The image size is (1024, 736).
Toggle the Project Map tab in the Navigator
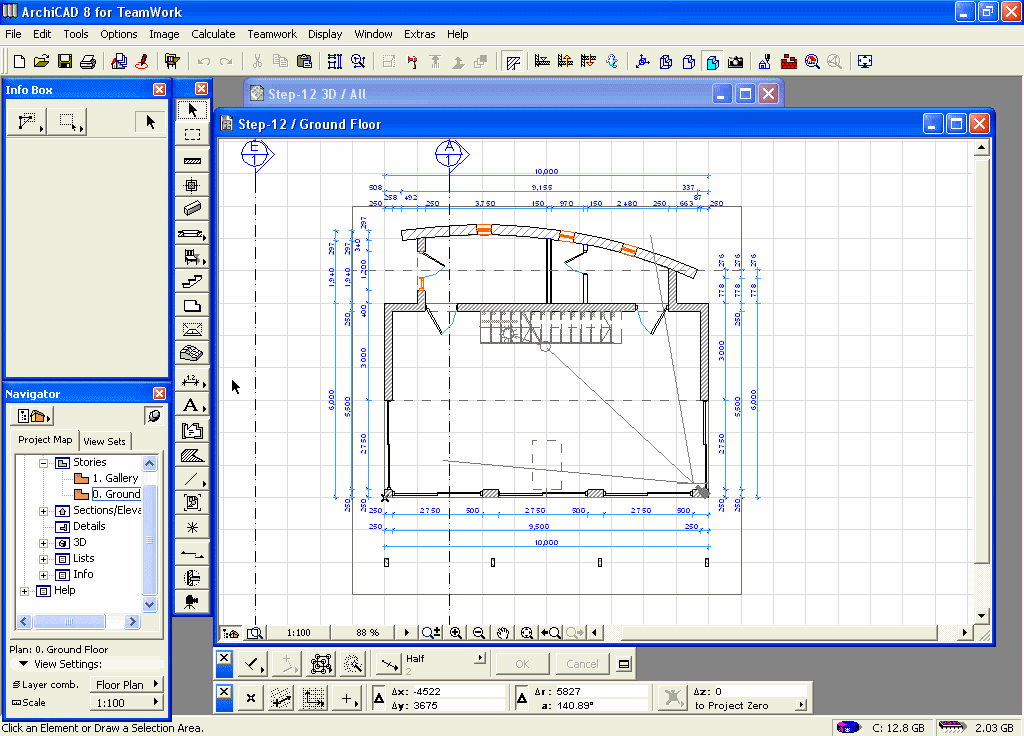(x=45, y=440)
